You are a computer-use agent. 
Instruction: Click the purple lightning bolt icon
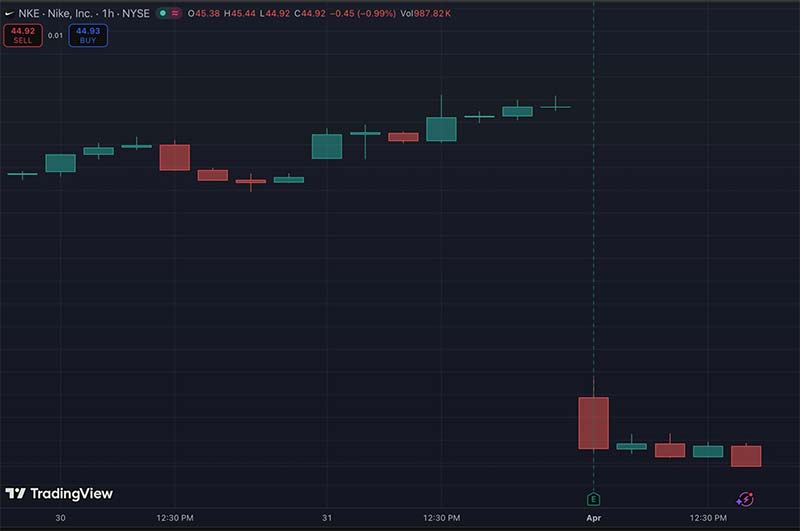(745, 499)
